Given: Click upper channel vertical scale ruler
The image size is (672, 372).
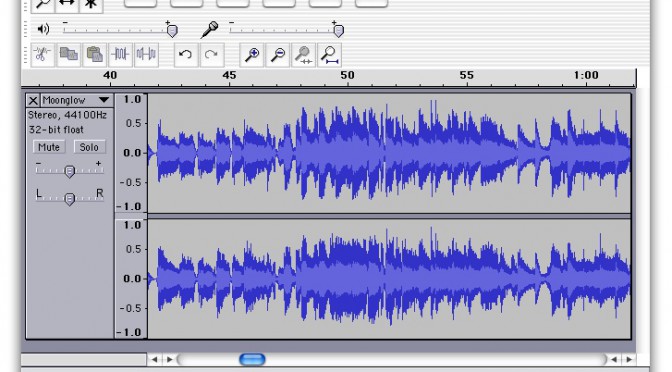Looking at the screenshot, I should 131,153.
